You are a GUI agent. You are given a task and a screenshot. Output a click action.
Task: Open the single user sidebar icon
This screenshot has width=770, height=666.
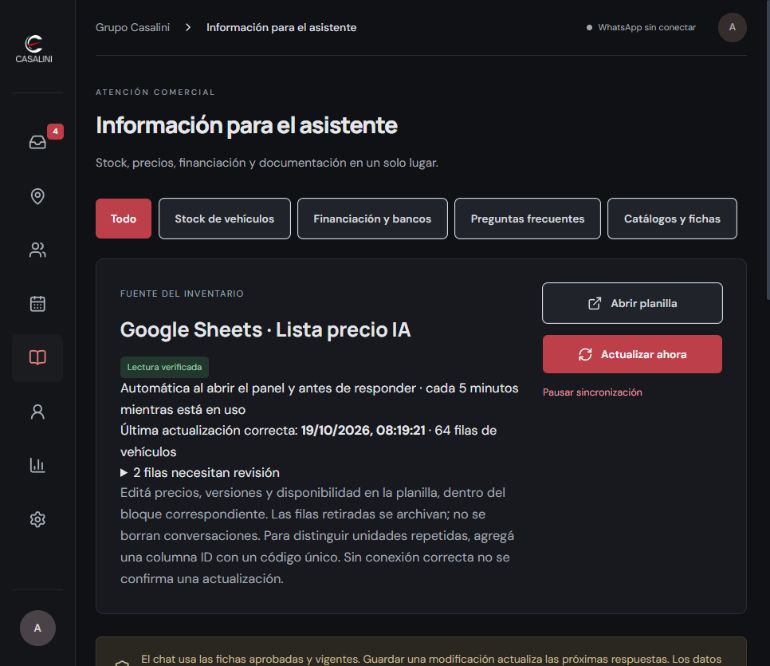point(38,412)
